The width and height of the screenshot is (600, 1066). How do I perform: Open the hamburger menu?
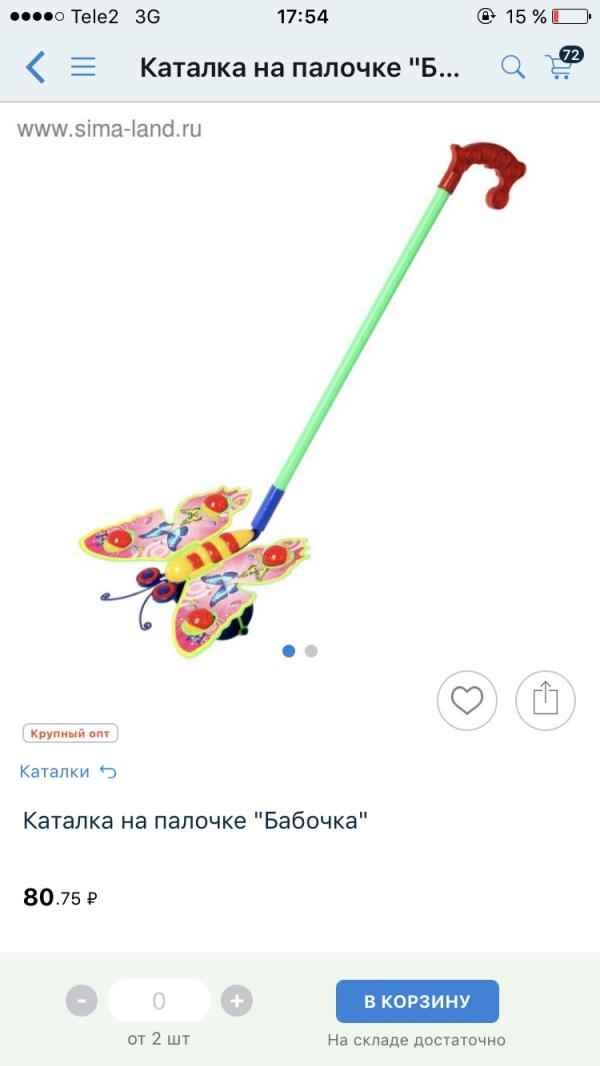coord(83,67)
